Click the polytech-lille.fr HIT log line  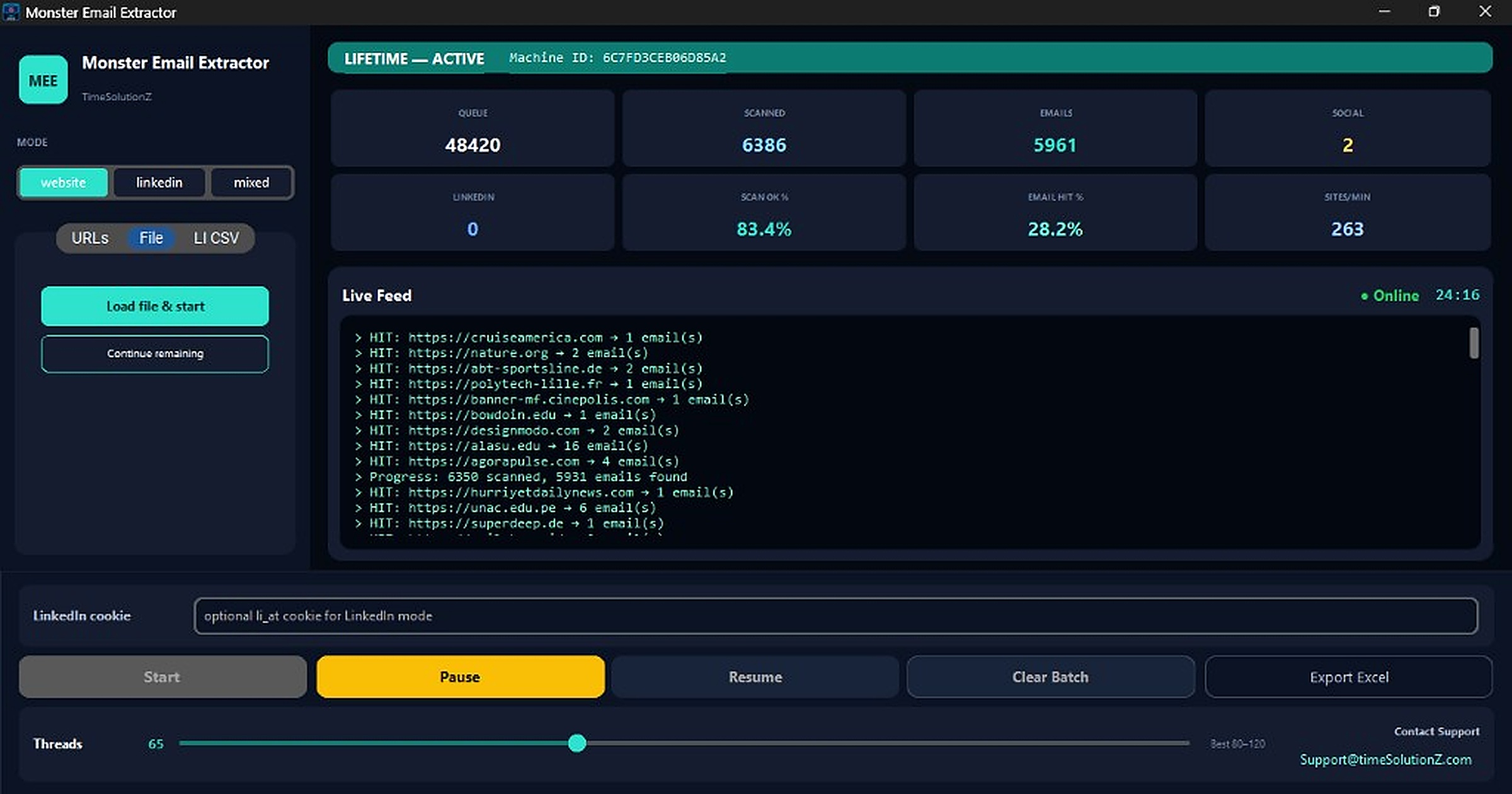[x=529, y=384]
